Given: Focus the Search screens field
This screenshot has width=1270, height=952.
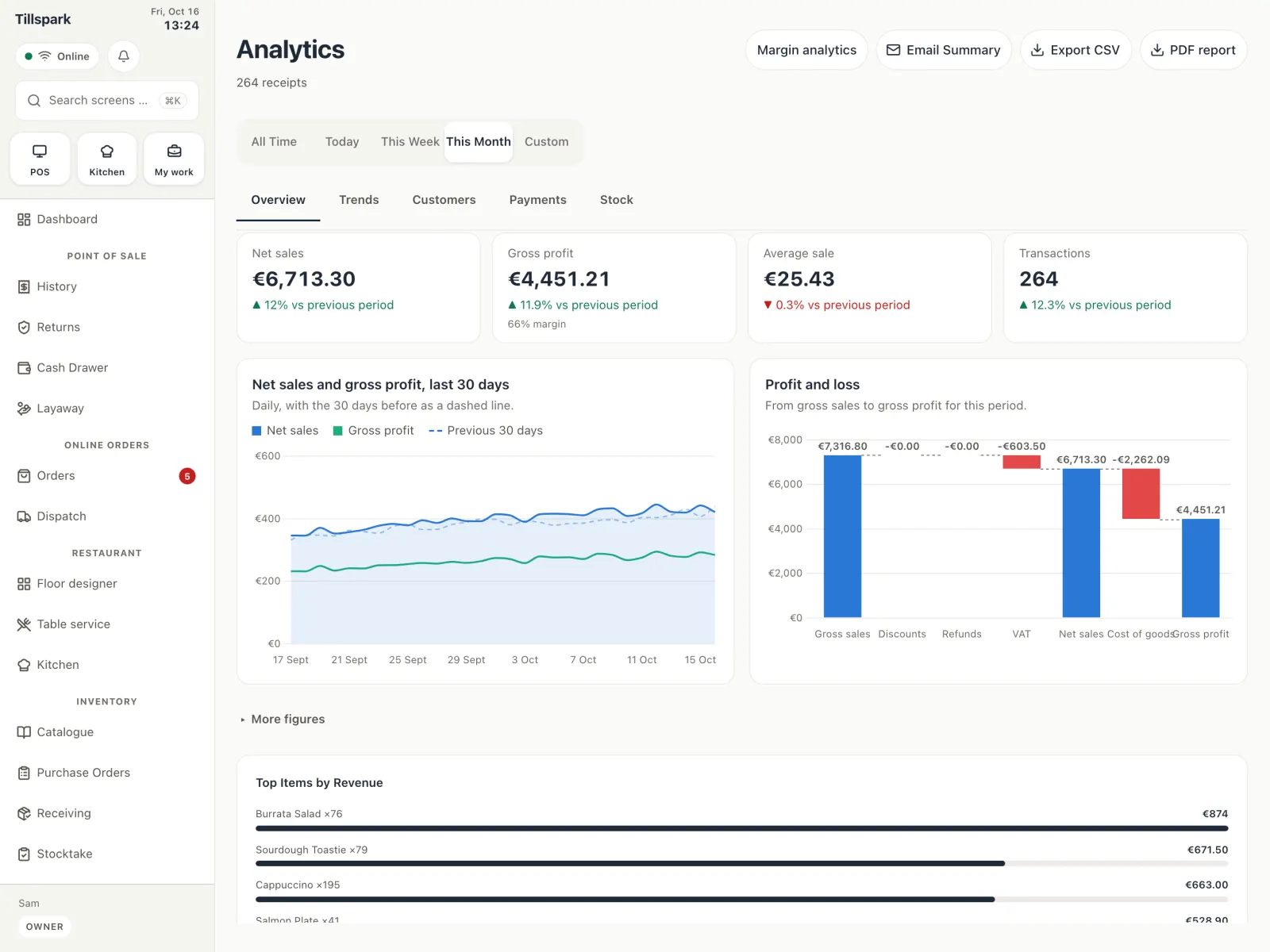Looking at the screenshot, I should 107,101.
